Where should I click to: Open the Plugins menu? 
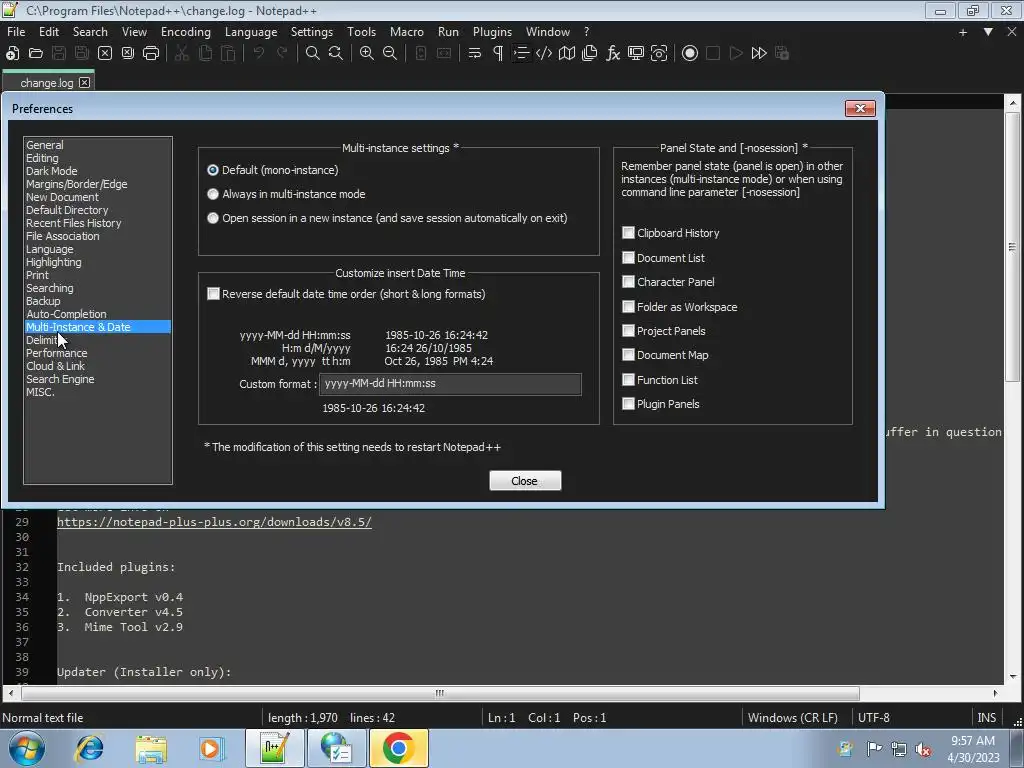click(x=492, y=31)
